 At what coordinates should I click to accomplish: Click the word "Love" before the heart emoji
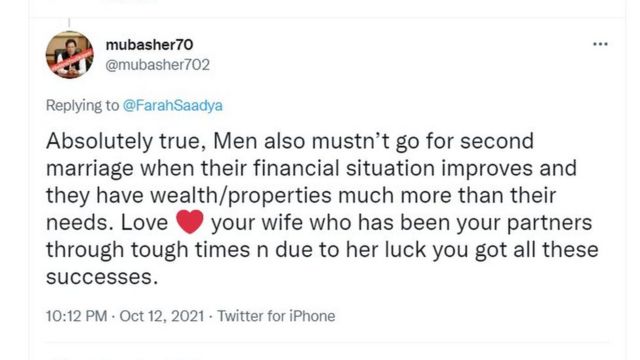click(x=144, y=223)
